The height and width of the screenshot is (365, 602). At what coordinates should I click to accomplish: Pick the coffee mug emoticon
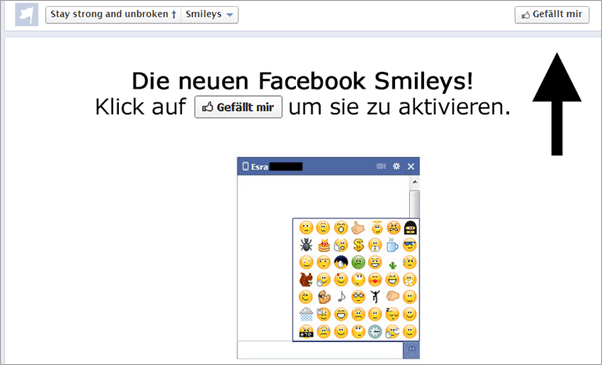coord(392,245)
